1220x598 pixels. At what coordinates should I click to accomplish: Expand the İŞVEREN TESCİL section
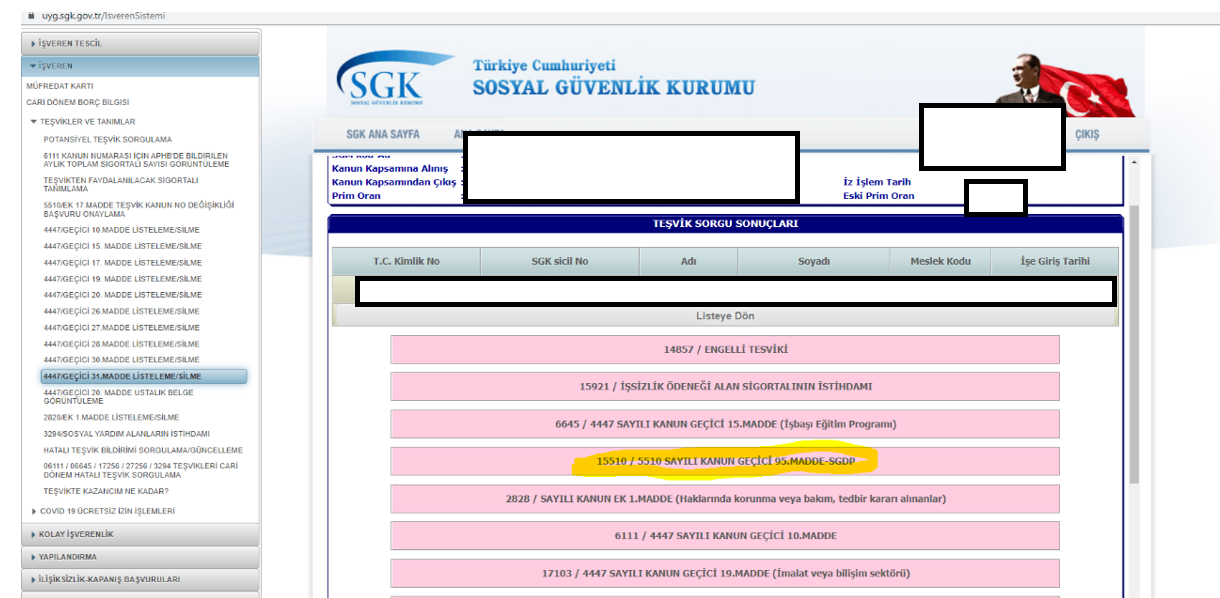[140, 43]
